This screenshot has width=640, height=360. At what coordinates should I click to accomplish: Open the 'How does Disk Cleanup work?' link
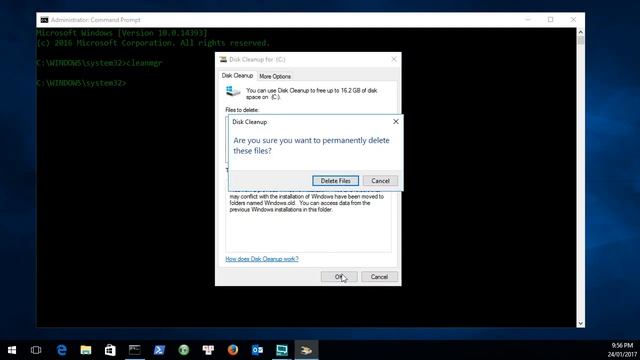click(262, 259)
